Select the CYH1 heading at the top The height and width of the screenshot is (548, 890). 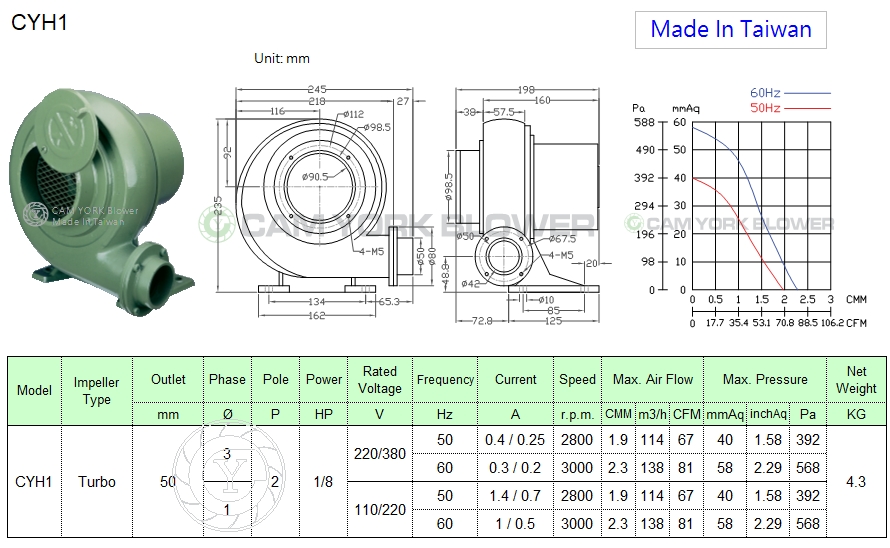coord(39,23)
